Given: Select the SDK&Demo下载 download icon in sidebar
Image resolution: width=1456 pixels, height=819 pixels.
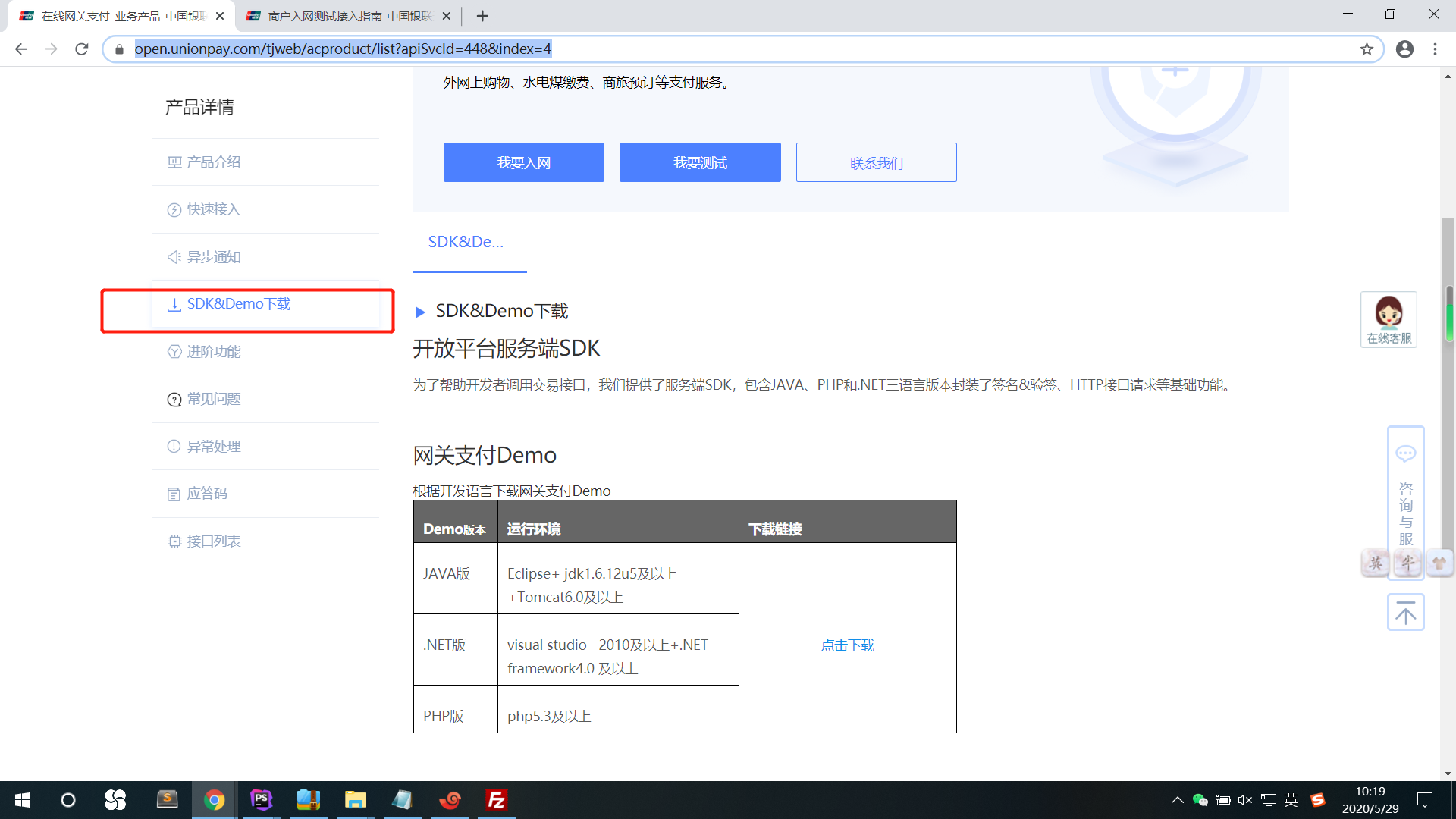Looking at the screenshot, I should (x=173, y=304).
